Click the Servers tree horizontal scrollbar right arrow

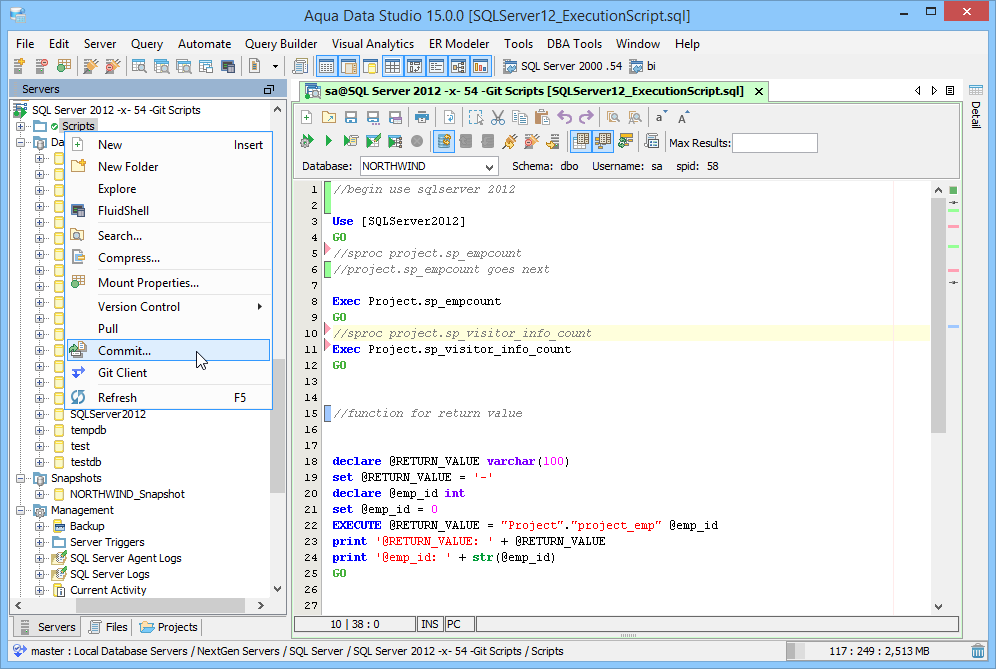260,605
